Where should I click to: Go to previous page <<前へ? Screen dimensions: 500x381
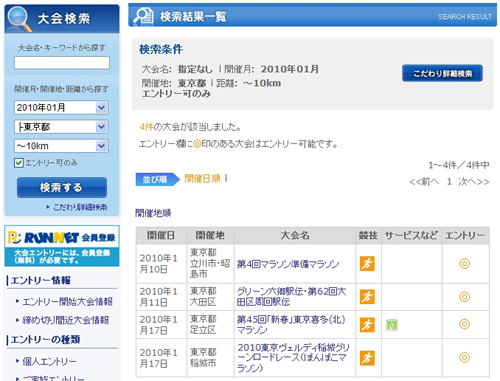424,182
